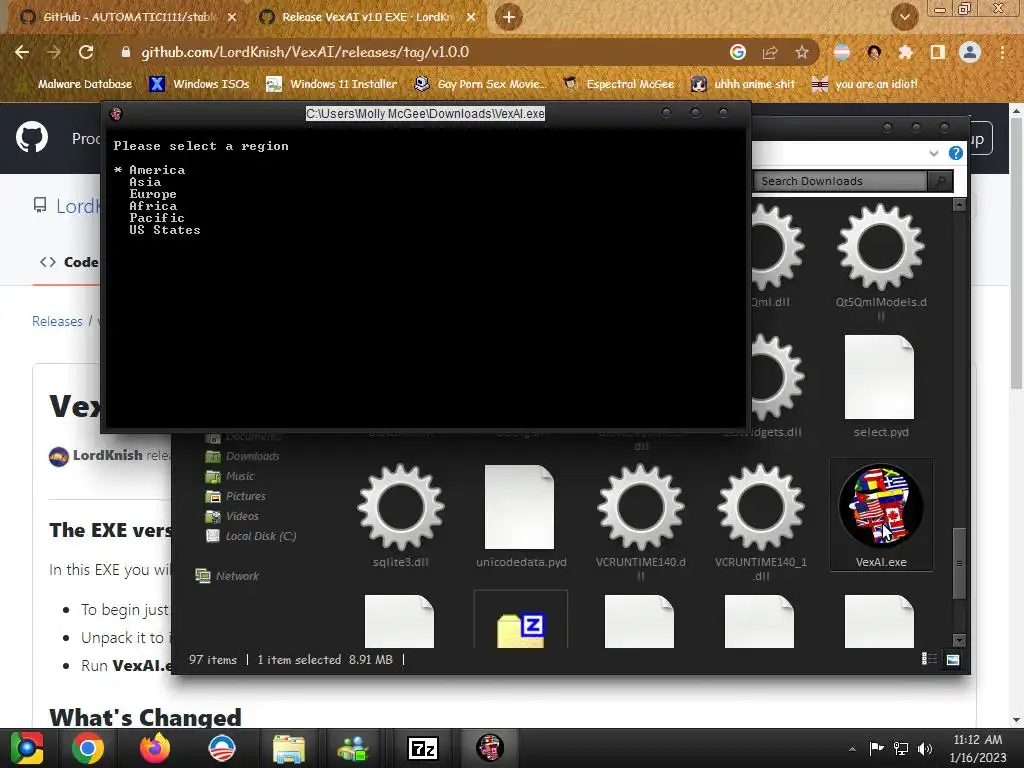
Task: Click VexAI taskbar icon
Action: 489,748
